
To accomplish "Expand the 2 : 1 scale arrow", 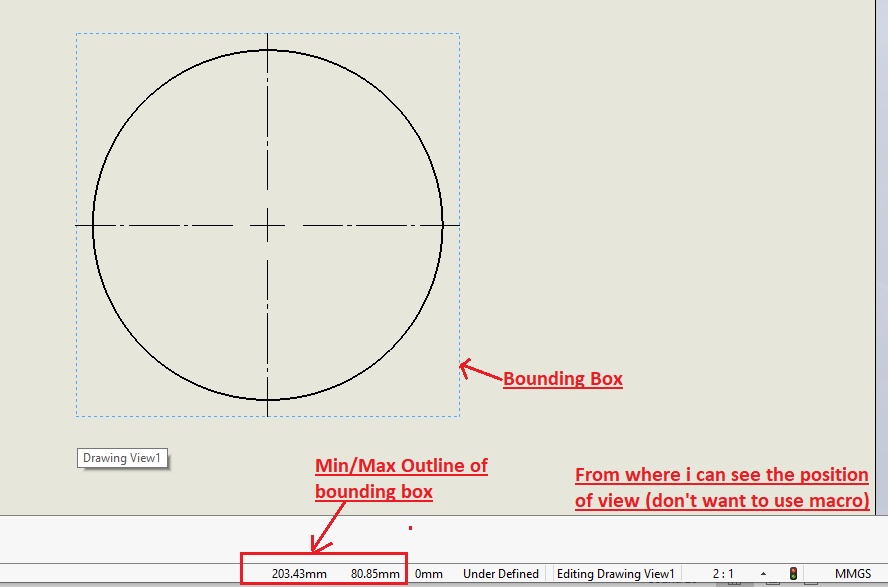I will point(763,573).
